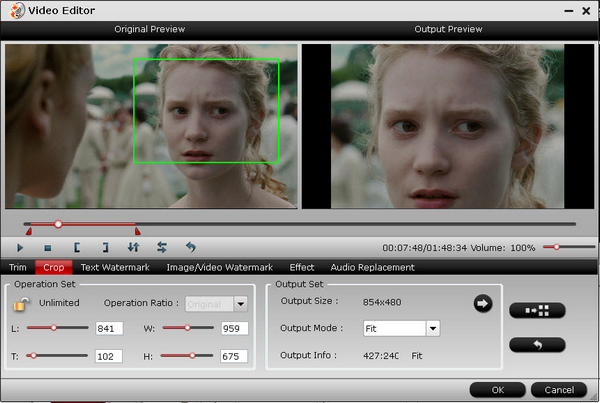Click the Stop button
The image size is (600, 403).
tap(48, 248)
